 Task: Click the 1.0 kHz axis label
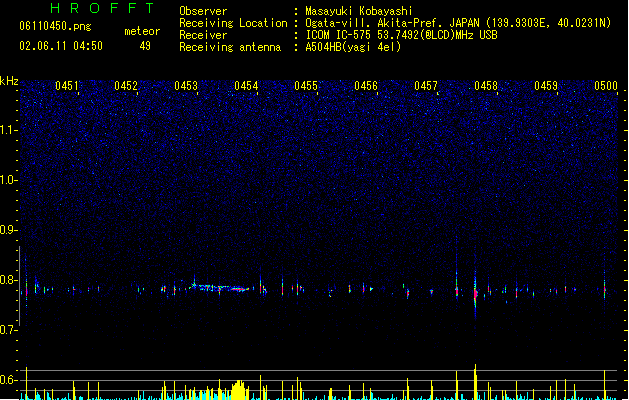coord(8,180)
